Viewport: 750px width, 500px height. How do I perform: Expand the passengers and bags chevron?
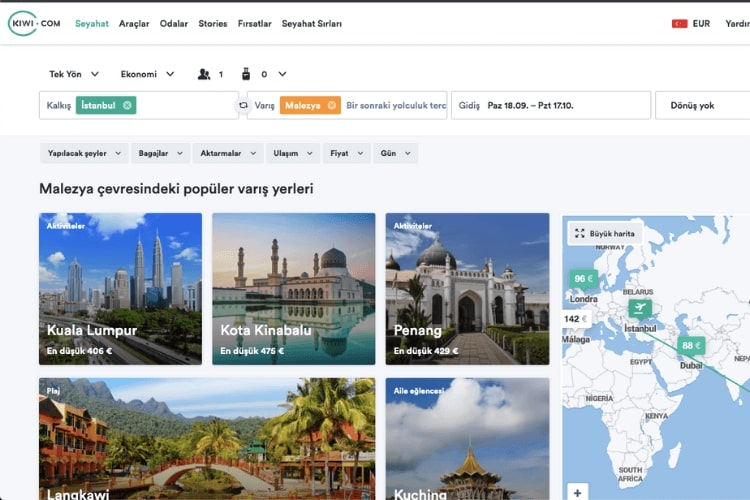coord(282,74)
